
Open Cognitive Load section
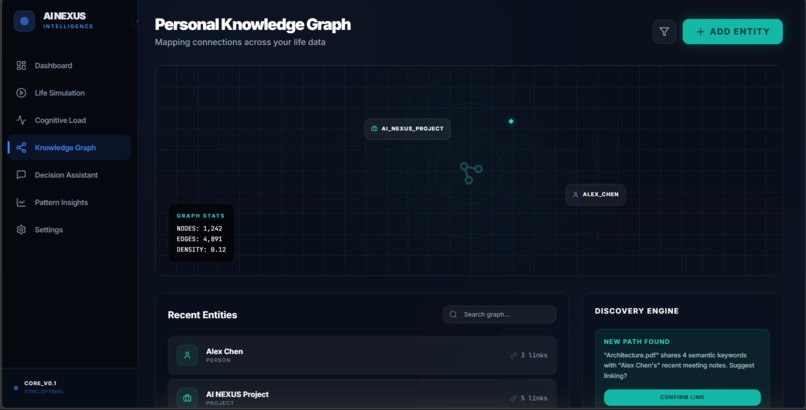[x=69, y=120]
